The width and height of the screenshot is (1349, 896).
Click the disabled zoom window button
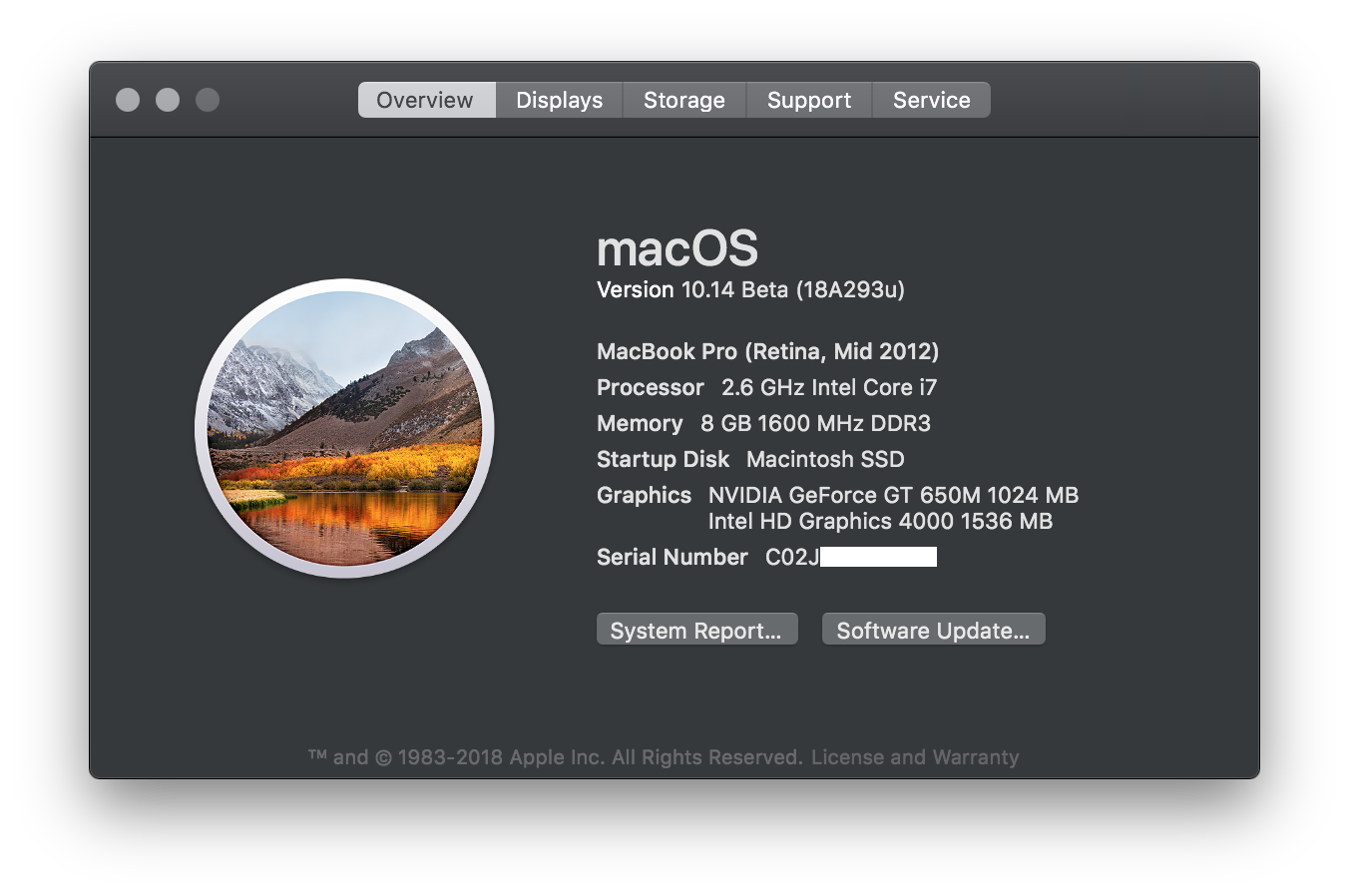[x=208, y=100]
